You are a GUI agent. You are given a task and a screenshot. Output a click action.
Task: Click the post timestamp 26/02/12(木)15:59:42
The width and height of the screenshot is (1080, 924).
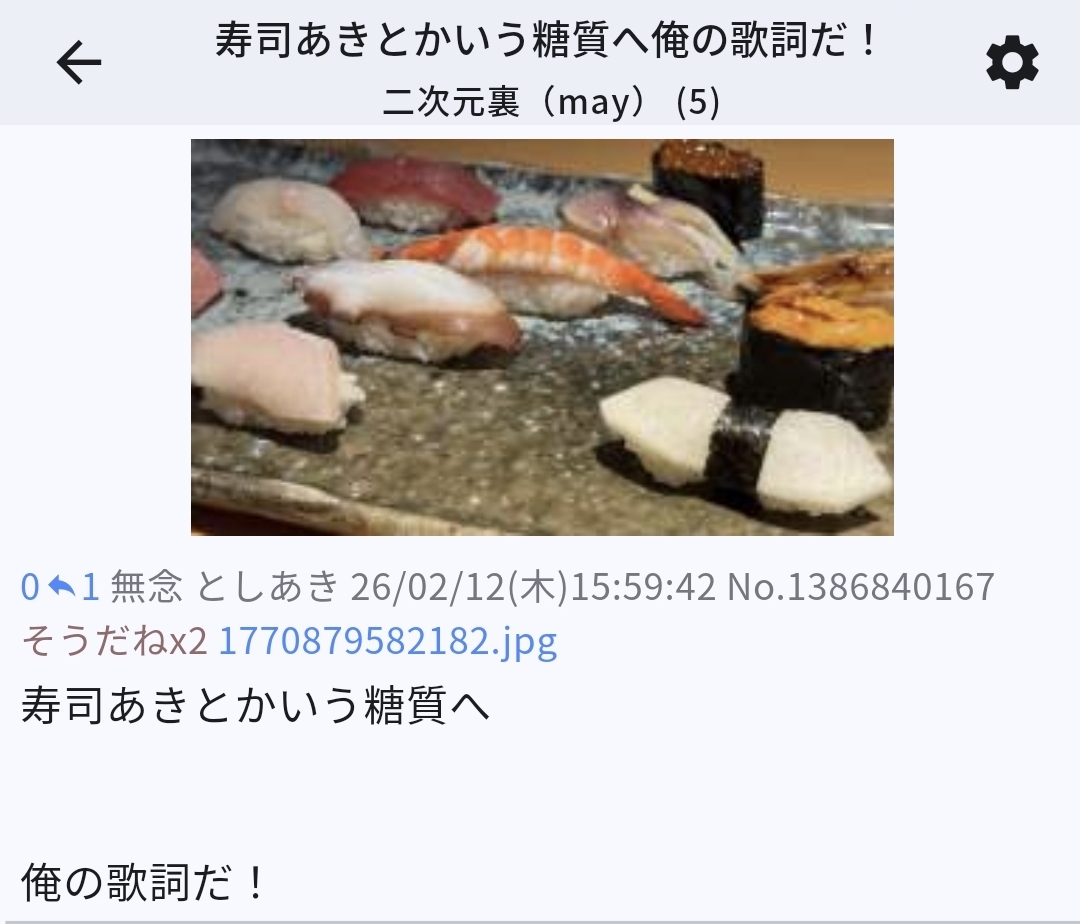pos(533,587)
